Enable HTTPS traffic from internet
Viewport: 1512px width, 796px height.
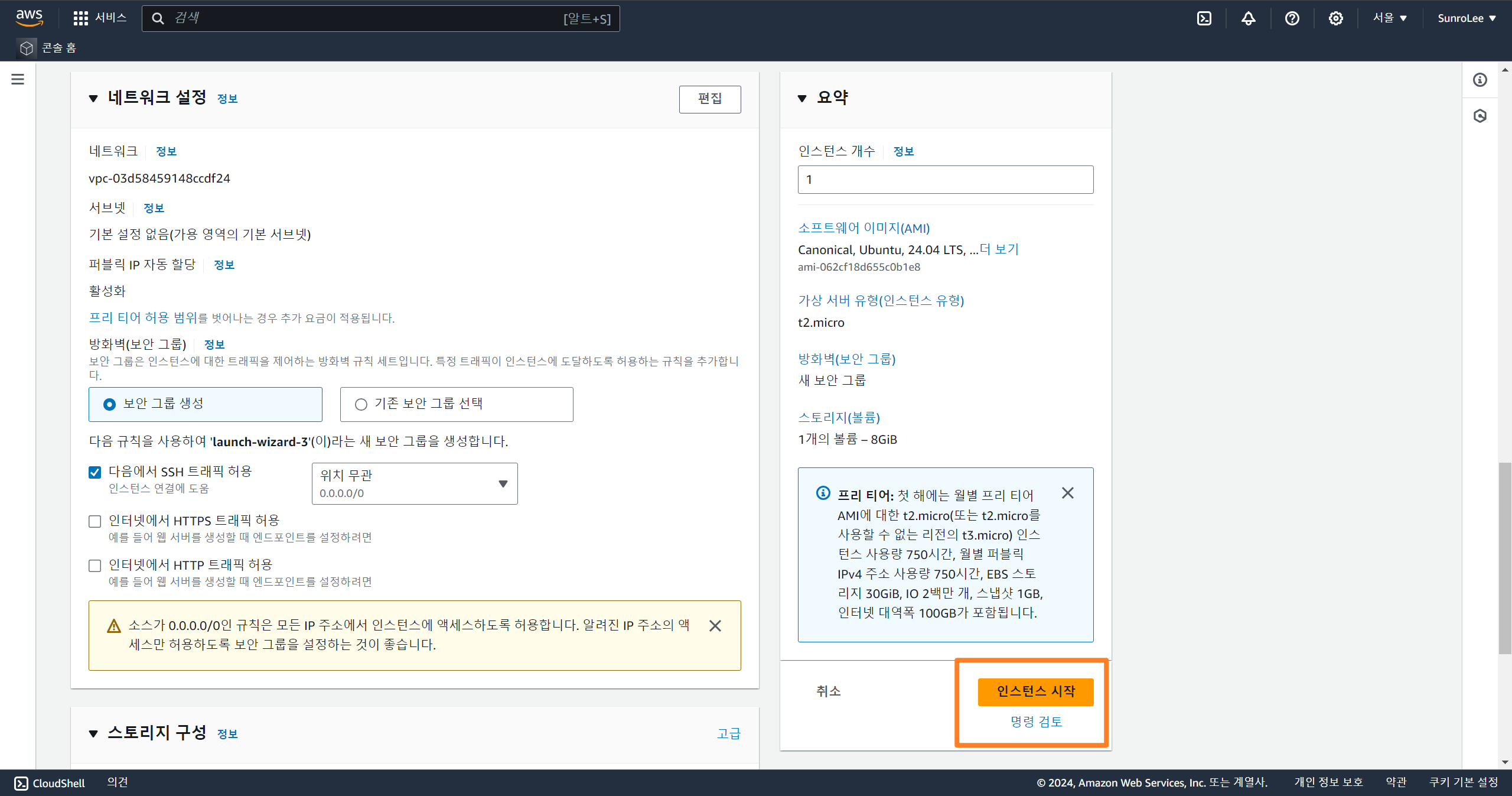(94, 521)
